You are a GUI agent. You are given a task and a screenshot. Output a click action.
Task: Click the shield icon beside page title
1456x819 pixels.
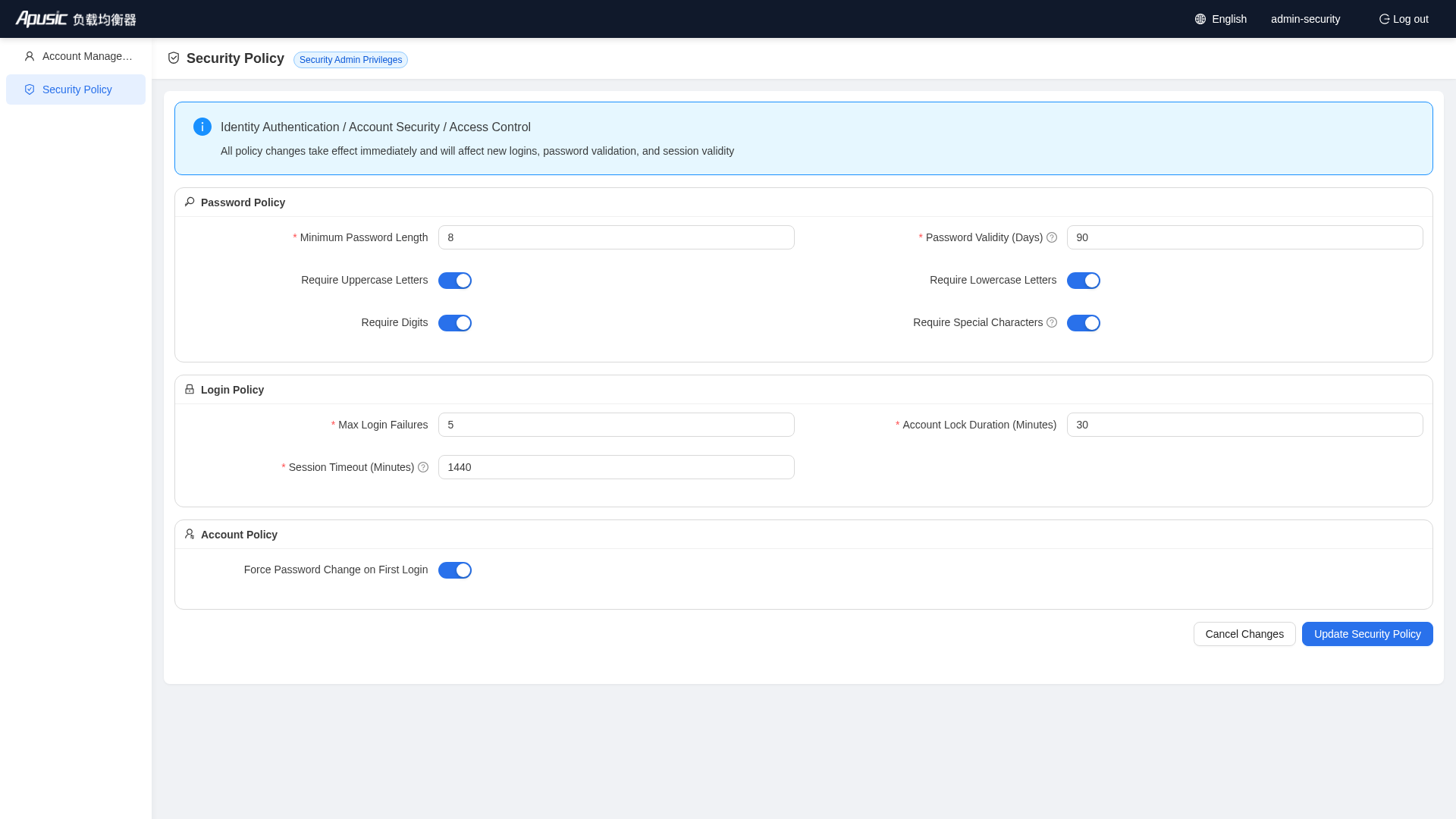tap(174, 58)
